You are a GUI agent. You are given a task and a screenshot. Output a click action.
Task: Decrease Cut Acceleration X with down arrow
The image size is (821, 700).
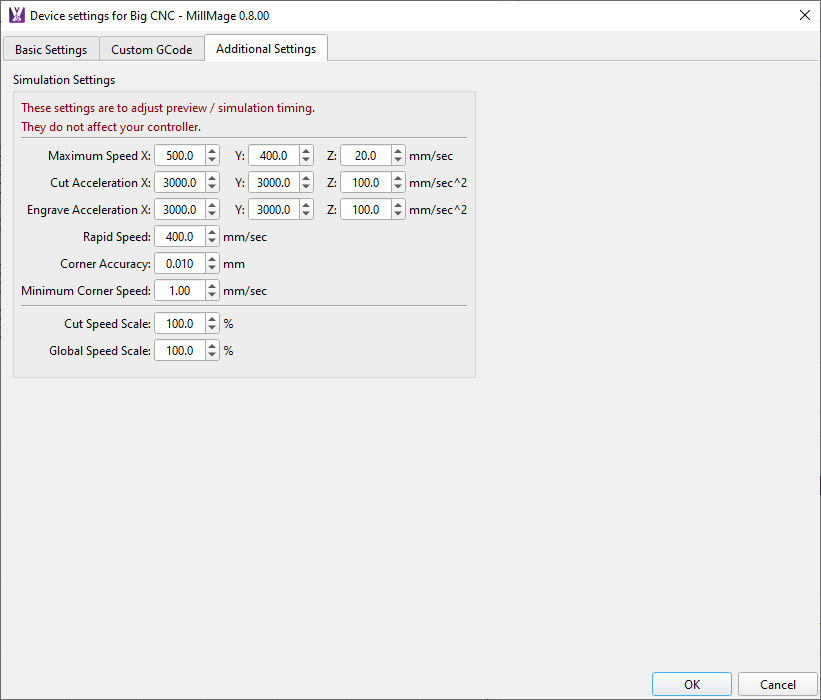pos(212,188)
